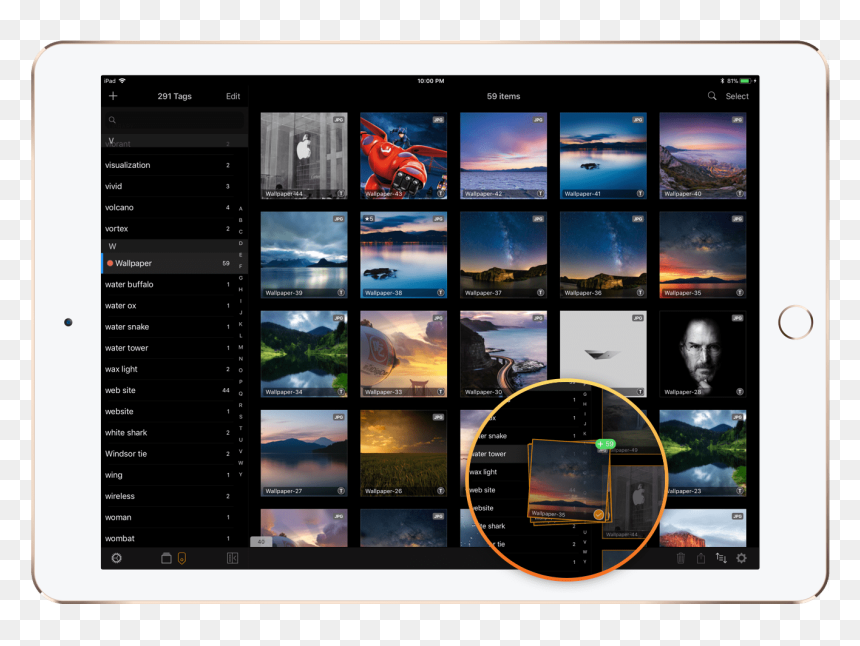Open the settings wheel in the sidebar footer
Screen dimensions: 860x646
tap(116, 558)
